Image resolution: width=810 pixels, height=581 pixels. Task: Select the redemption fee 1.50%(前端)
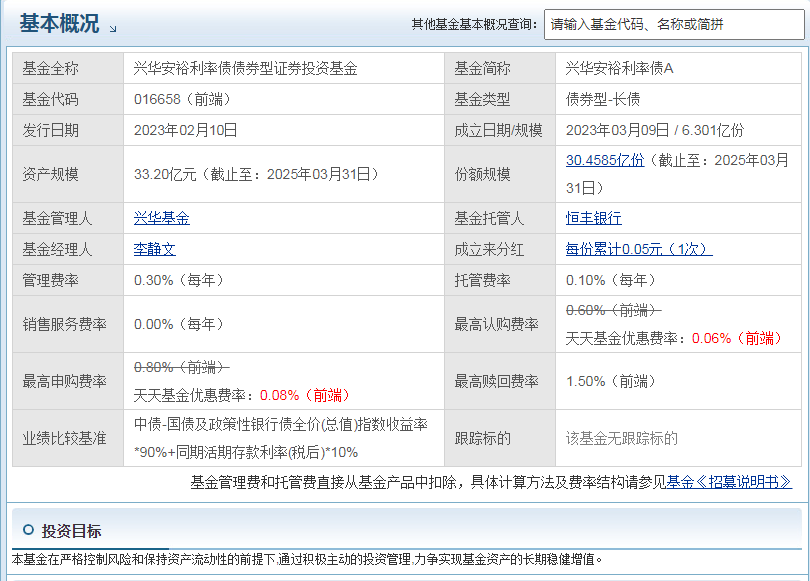[611, 381]
